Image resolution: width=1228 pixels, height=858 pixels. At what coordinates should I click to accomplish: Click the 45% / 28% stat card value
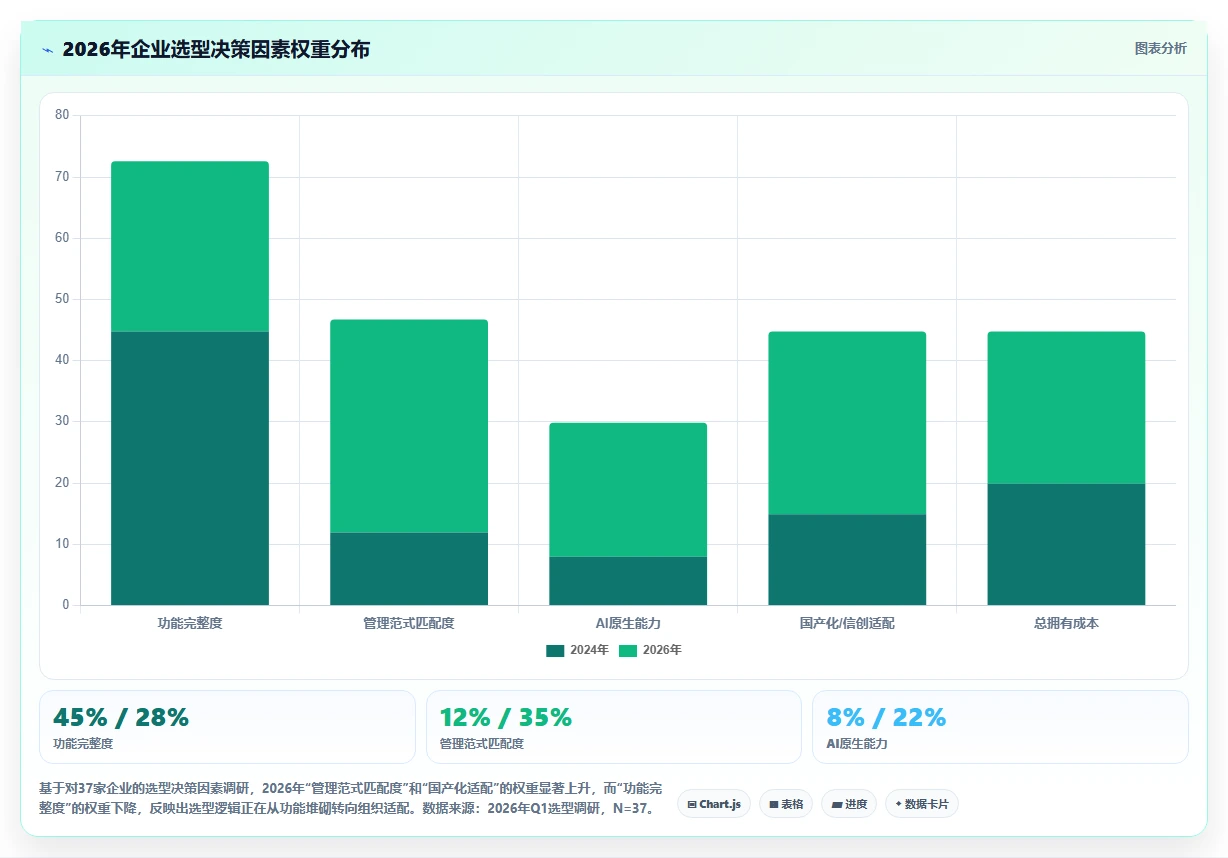tap(121, 717)
